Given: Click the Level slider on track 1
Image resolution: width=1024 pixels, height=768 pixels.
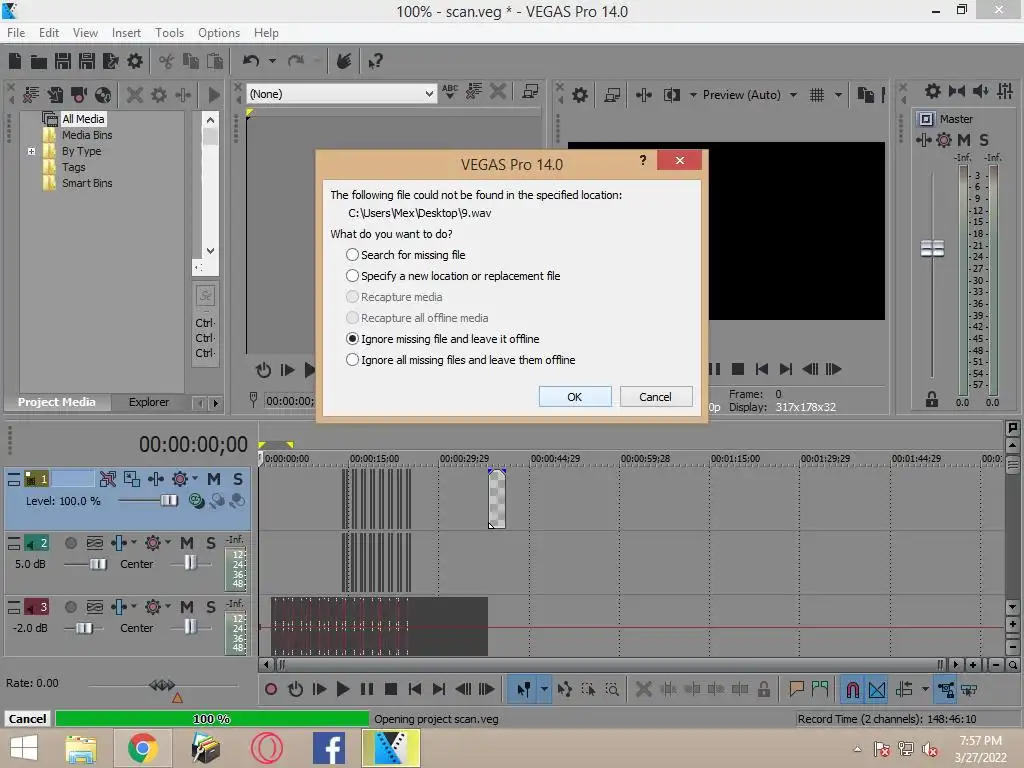Looking at the screenshot, I should 168,500.
